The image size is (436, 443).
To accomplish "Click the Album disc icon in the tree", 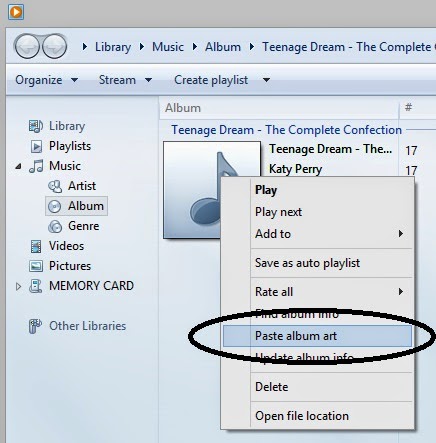I will [55, 206].
